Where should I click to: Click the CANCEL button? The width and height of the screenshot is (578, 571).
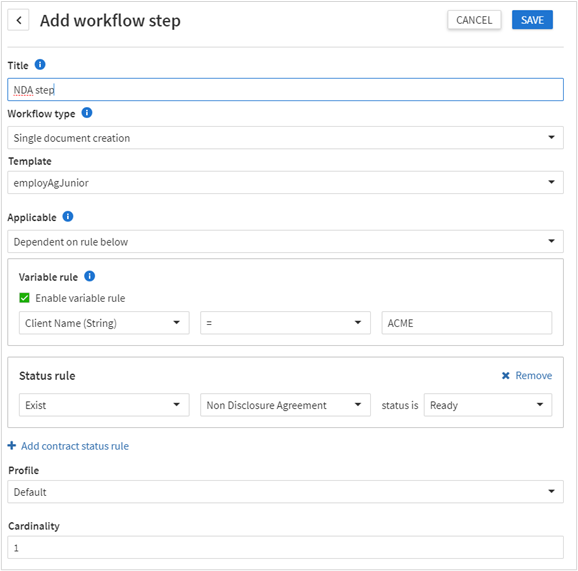[474, 20]
